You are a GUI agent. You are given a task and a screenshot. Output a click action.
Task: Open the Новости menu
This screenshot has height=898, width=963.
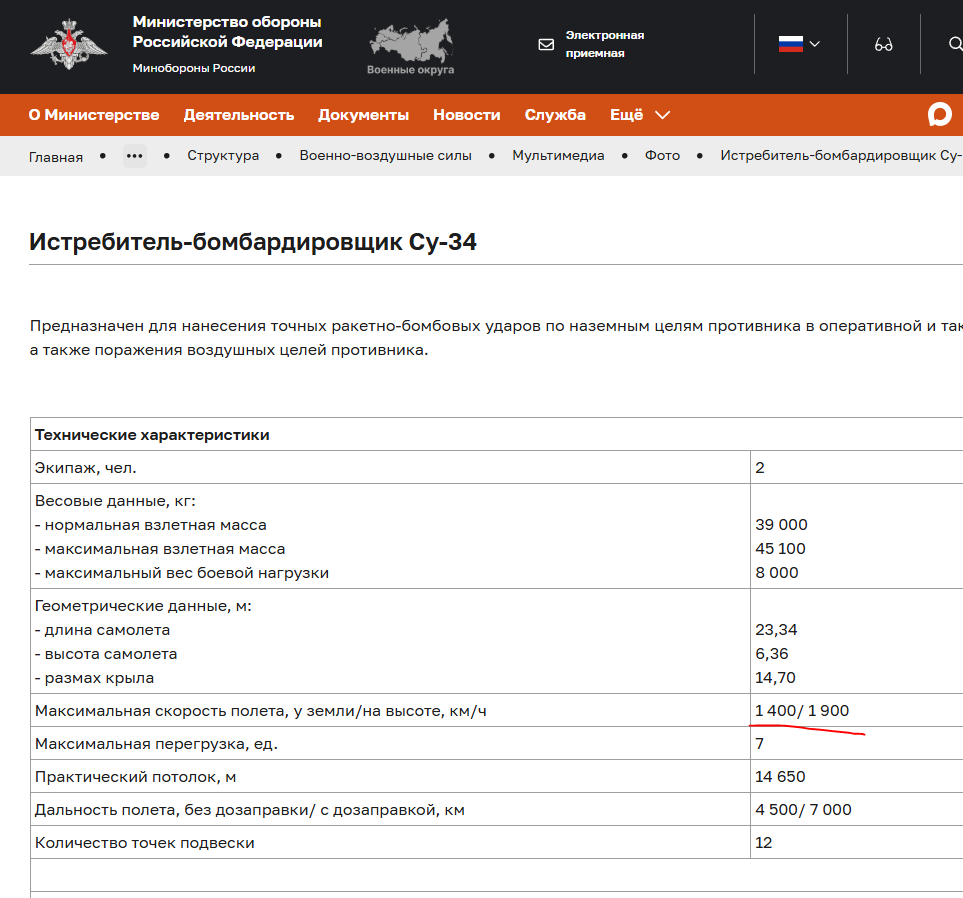[467, 115]
